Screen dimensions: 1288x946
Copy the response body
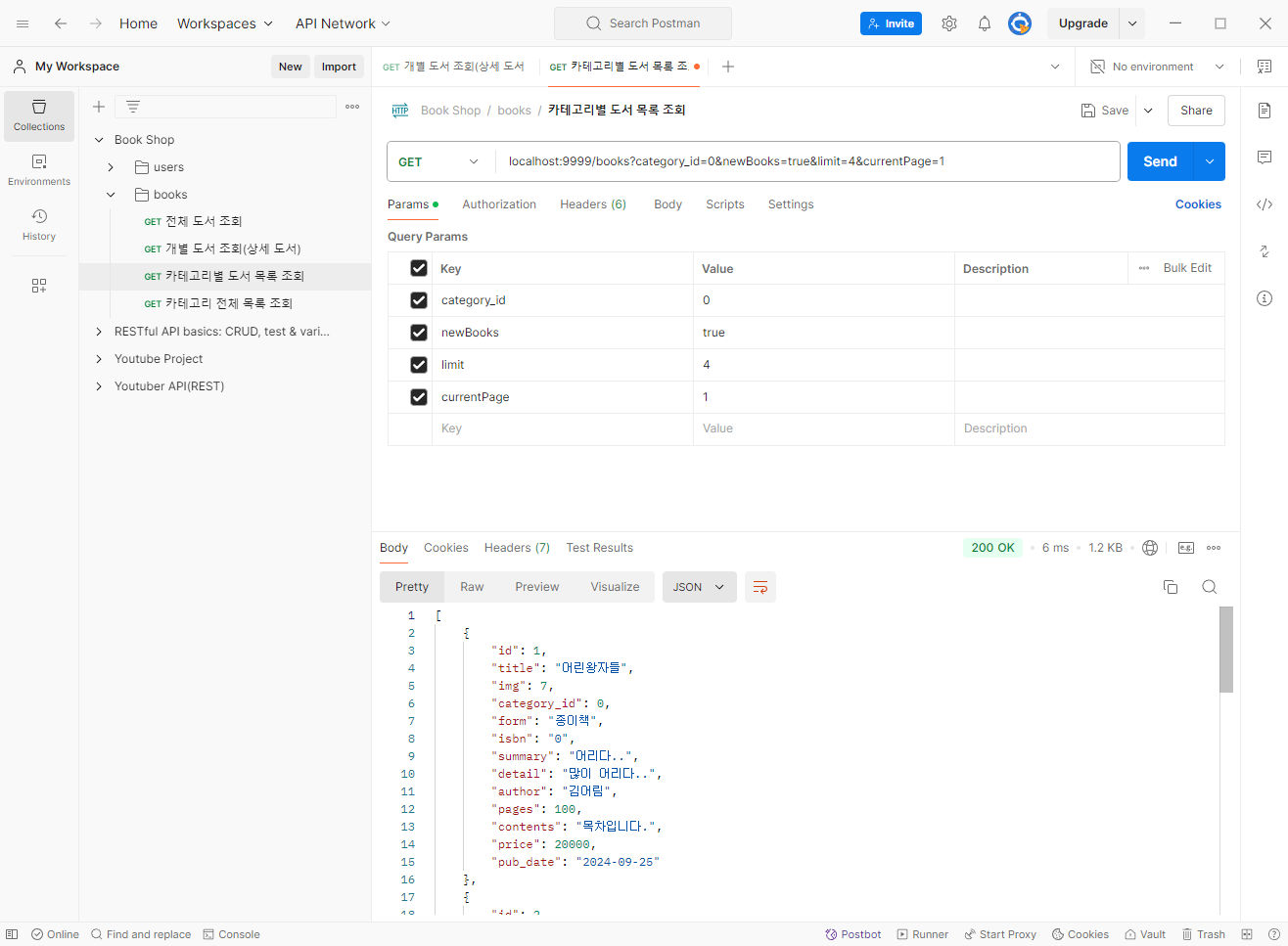tap(1171, 587)
